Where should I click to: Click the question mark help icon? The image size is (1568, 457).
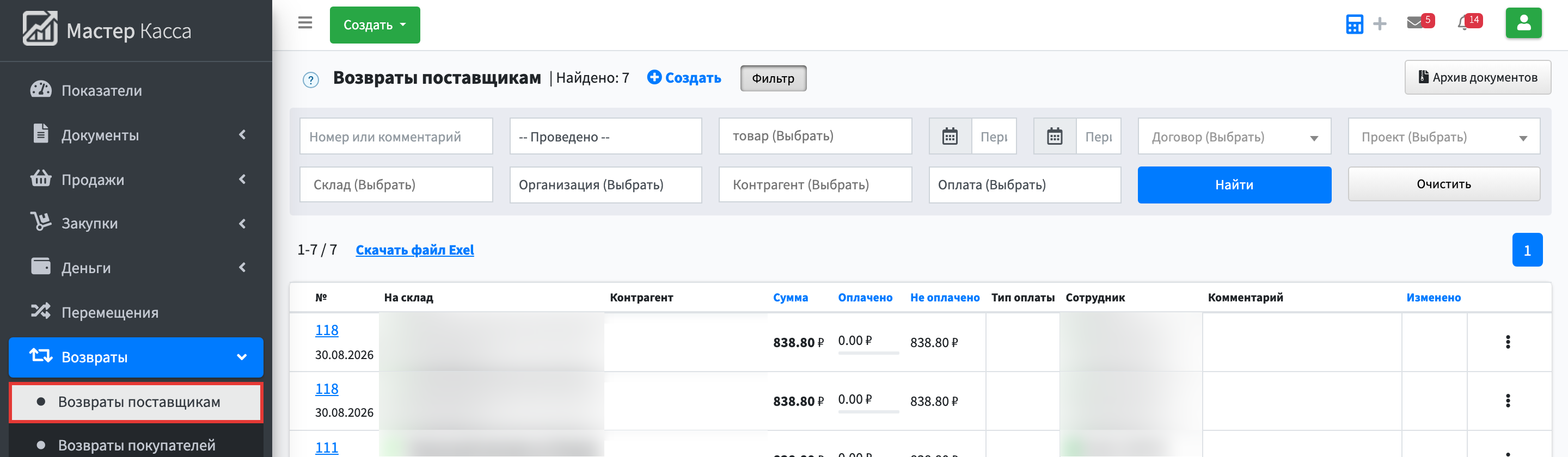[310, 80]
